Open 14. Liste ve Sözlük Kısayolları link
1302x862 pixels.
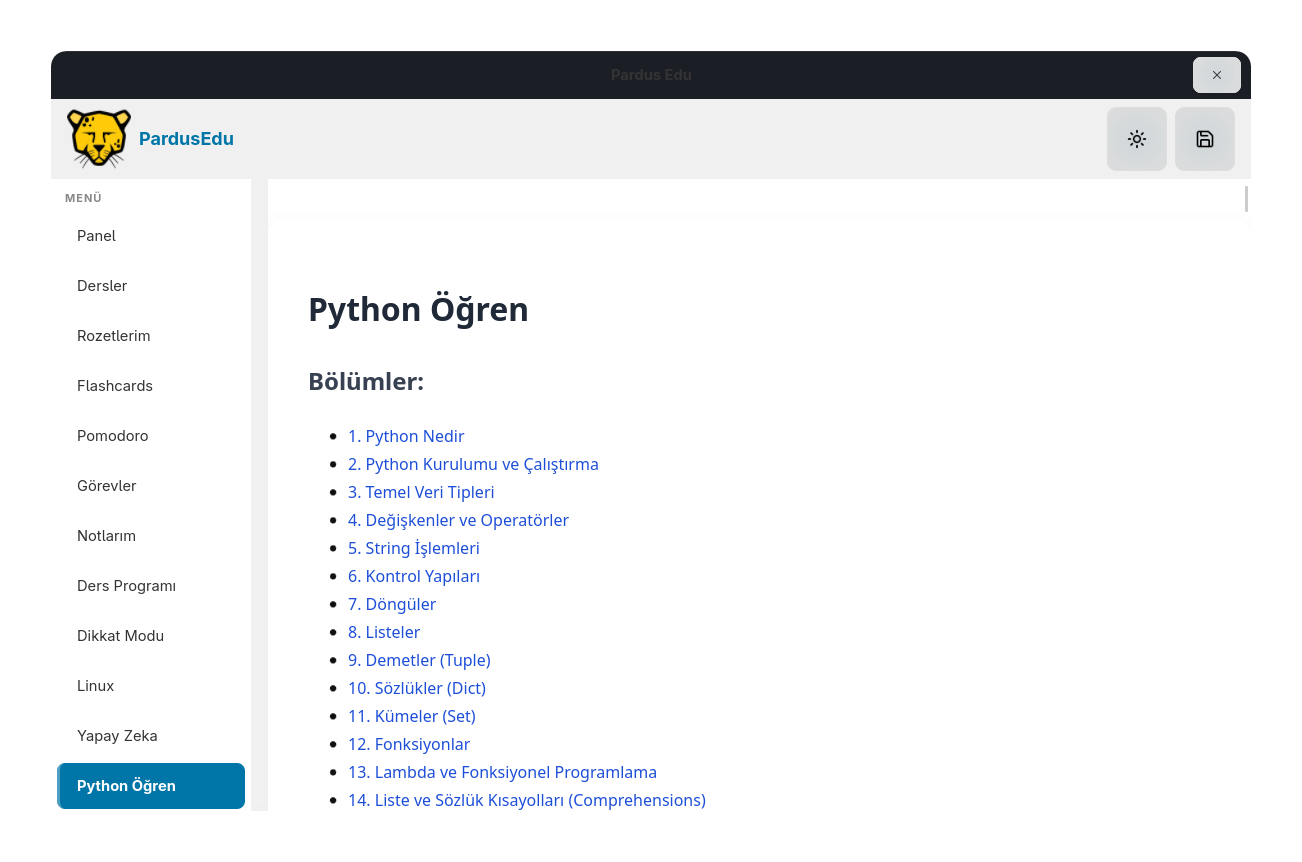(x=527, y=800)
